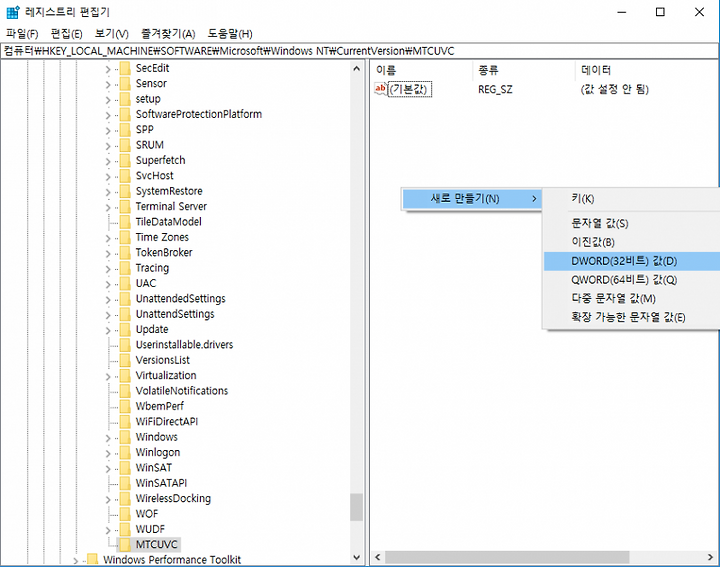Viewport: 720px width, 567px height.
Task: Click the Registry Editor app icon in title bar
Action: [x=13, y=12]
